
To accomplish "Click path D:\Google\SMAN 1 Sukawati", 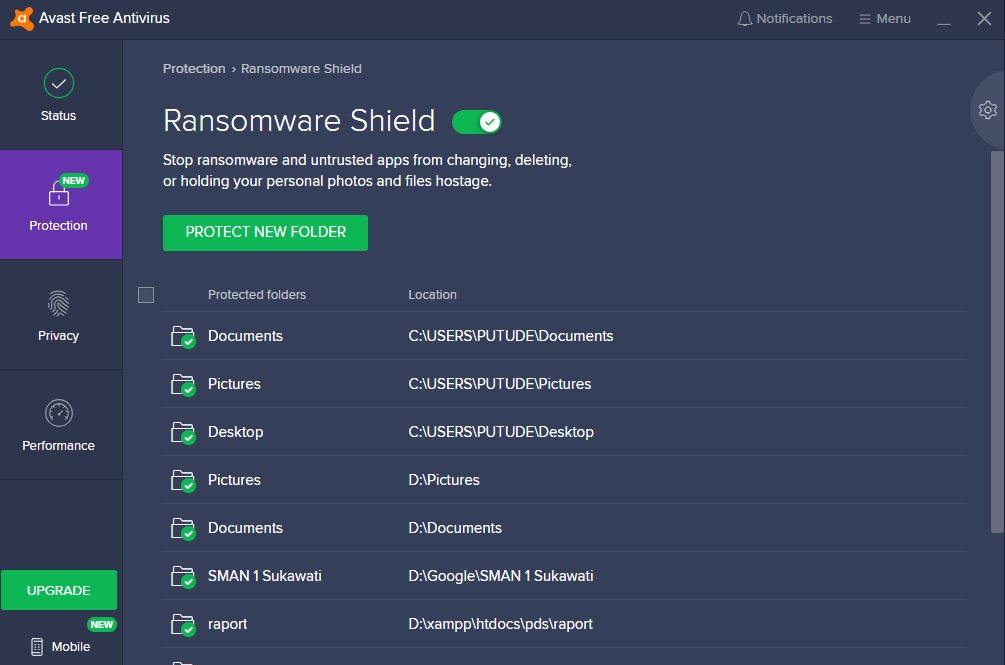I will click(501, 576).
